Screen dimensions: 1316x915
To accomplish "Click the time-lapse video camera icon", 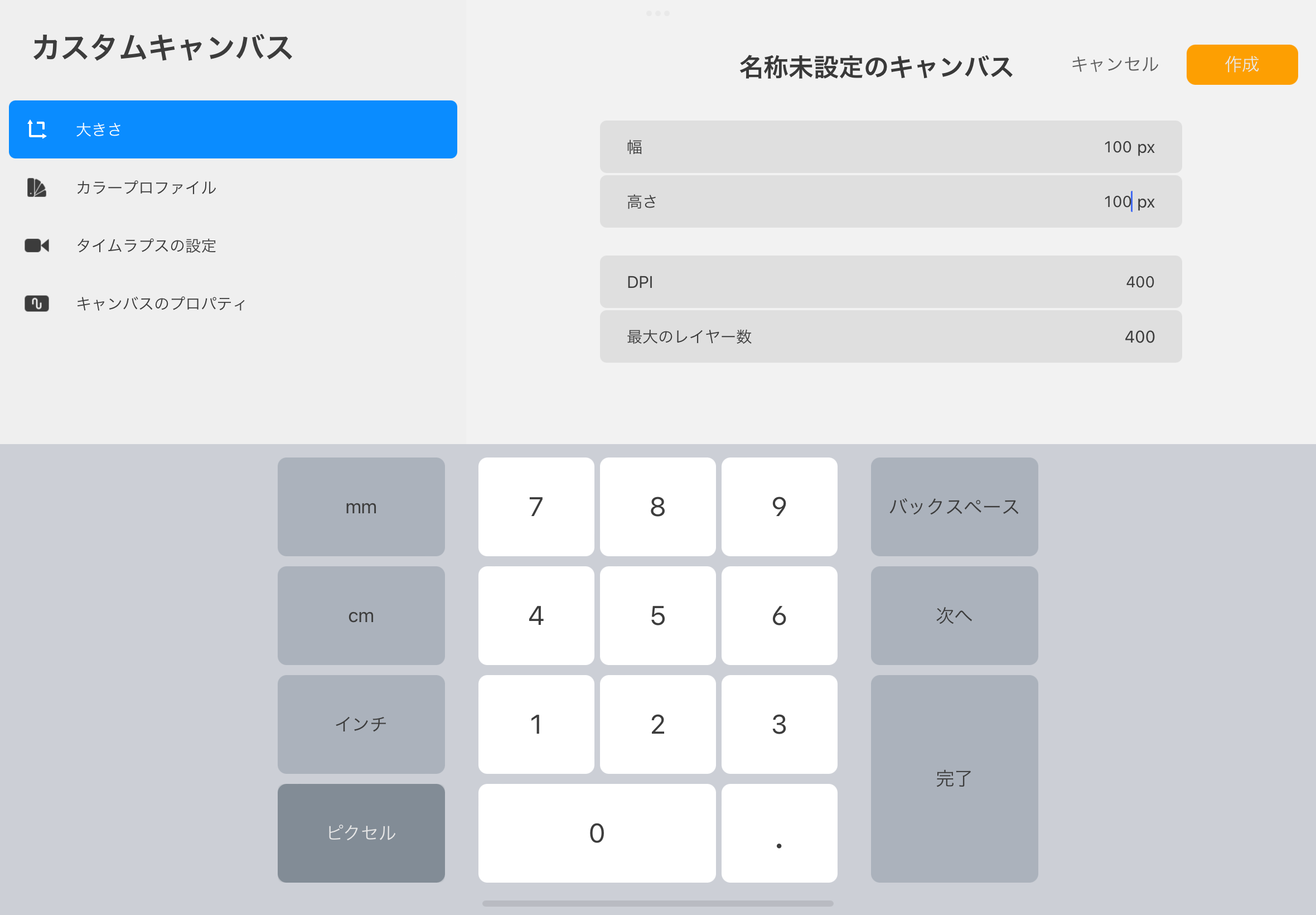I will tap(37, 245).
